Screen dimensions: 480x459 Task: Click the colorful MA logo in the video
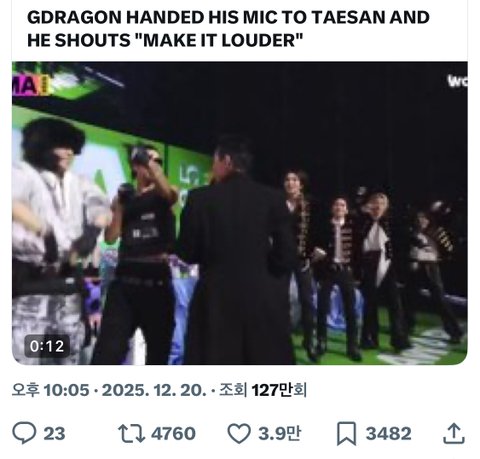tap(31, 85)
